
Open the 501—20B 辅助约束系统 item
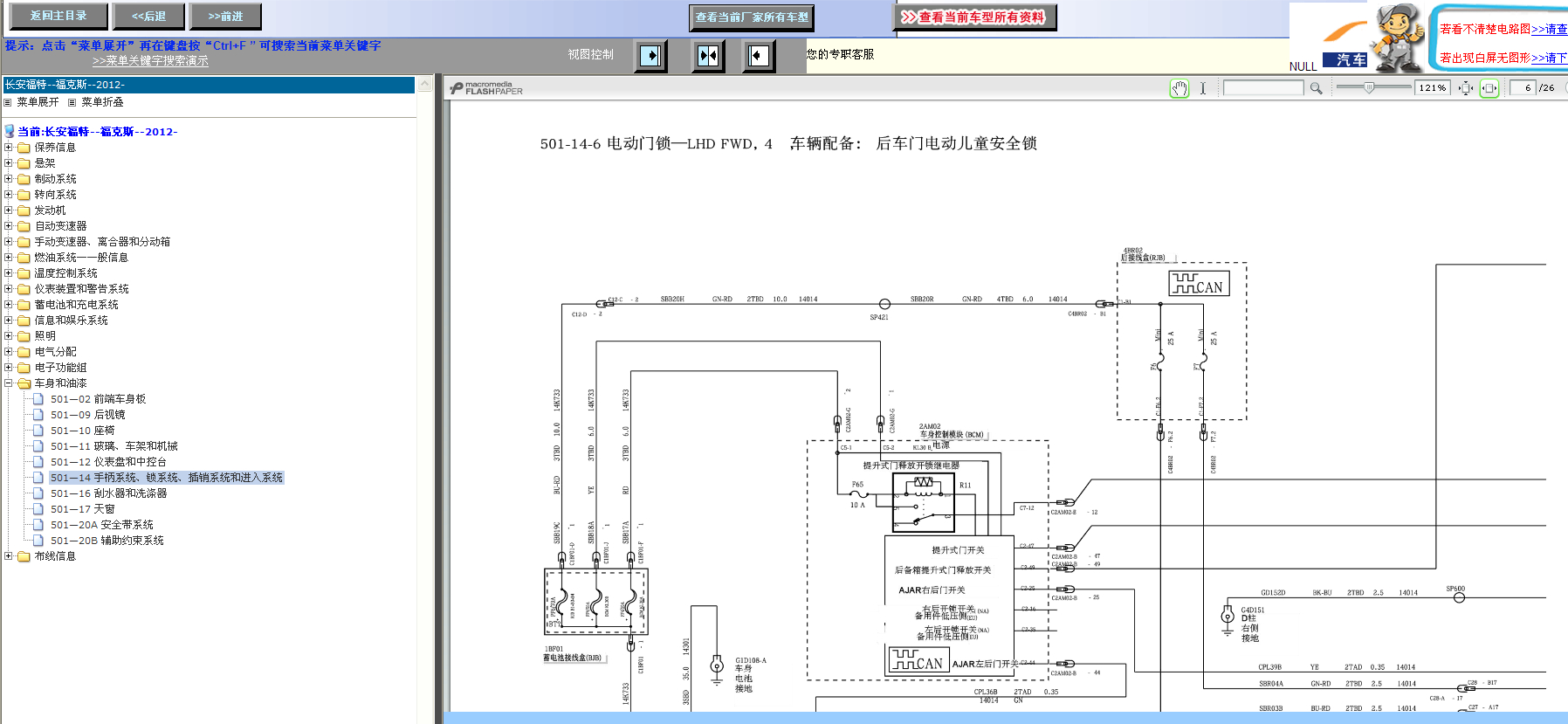[x=107, y=541]
